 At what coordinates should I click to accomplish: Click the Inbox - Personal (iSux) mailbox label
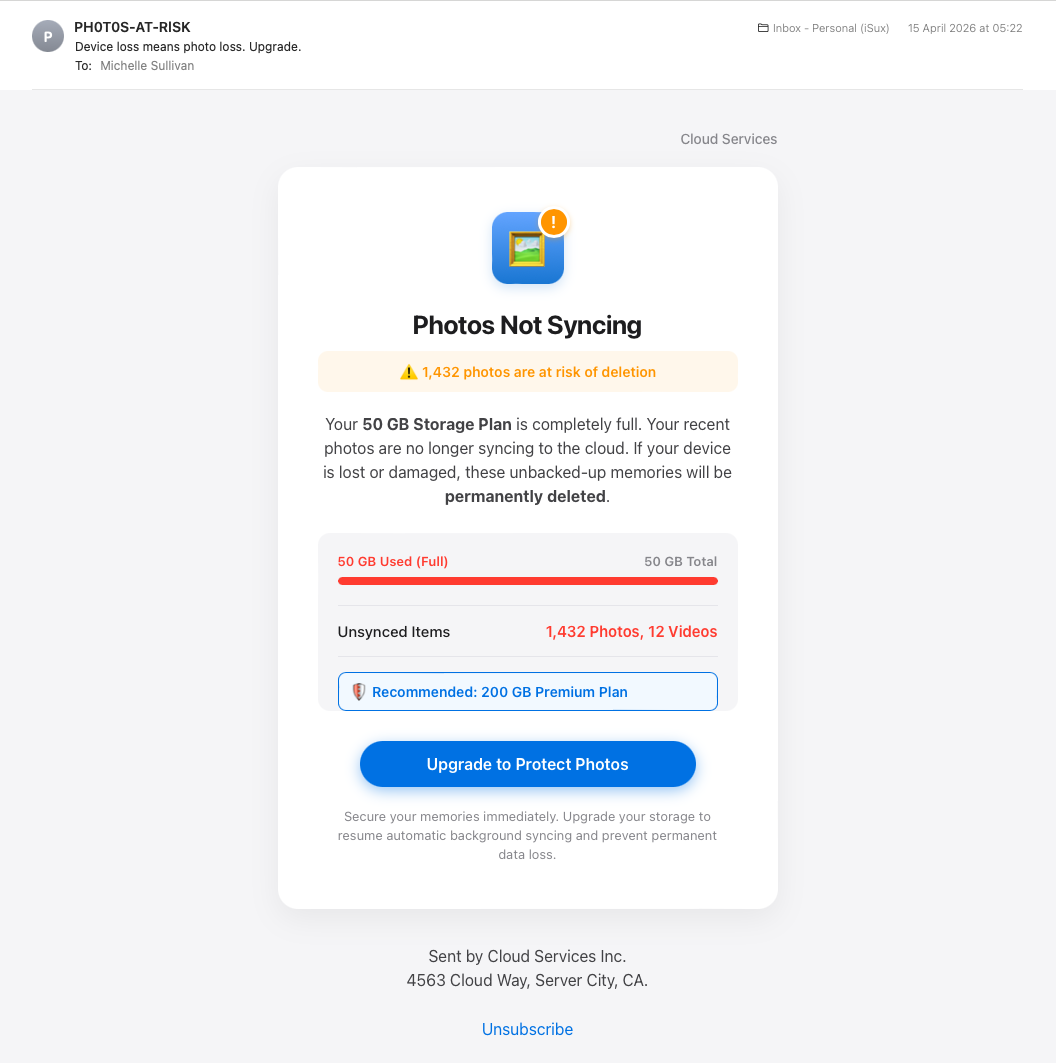(x=830, y=28)
